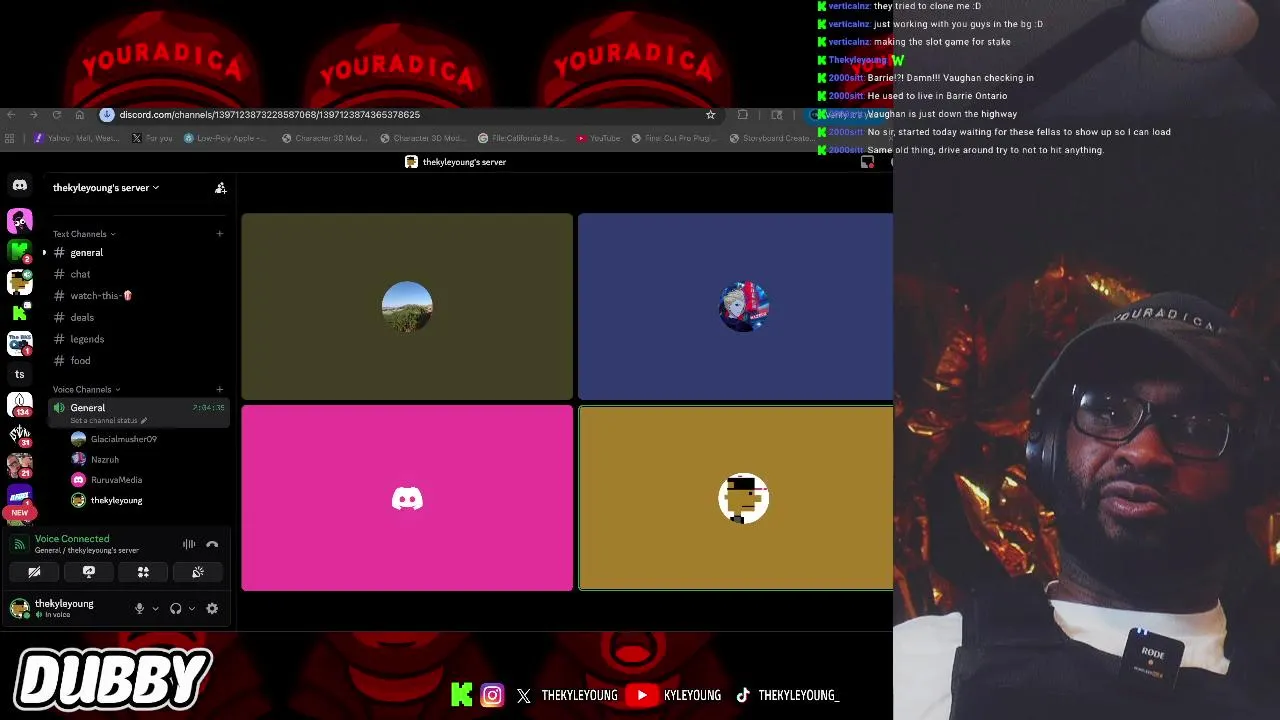1280x720 pixels.
Task: Collapse the Voice Channels category
Action: (x=86, y=389)
